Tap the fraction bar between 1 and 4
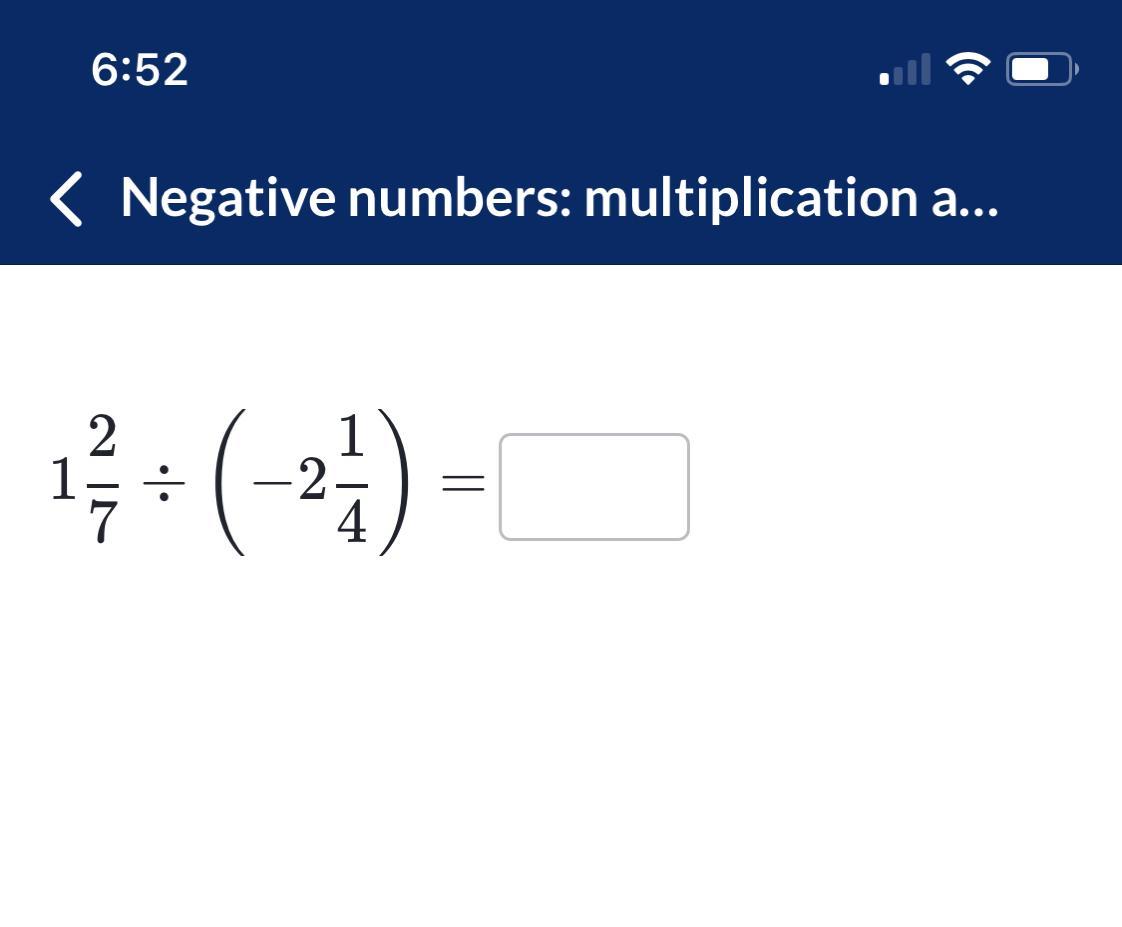1122x927 pixels. [352, 485]
